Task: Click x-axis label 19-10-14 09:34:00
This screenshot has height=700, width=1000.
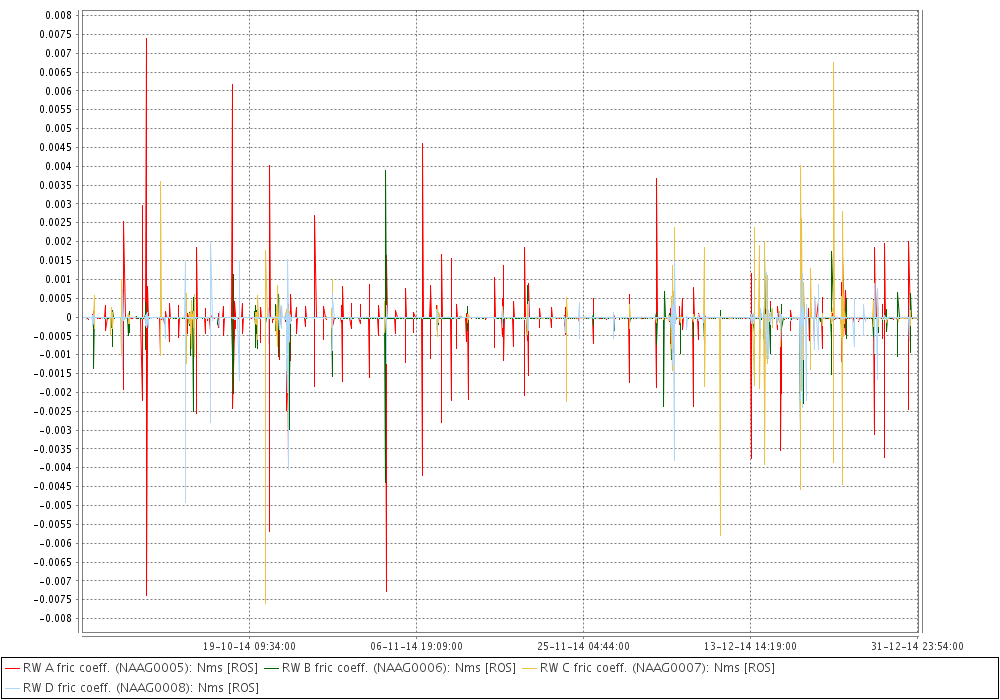Action: [x=249, y=646]
